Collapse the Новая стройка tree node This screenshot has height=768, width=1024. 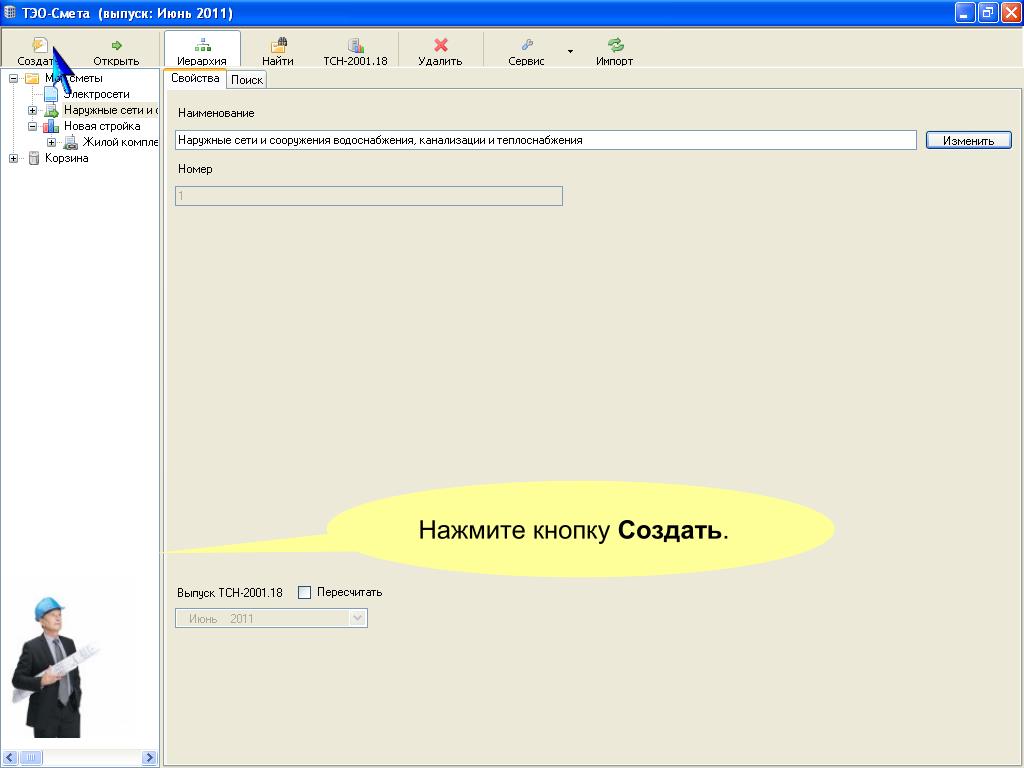[32, 126]
